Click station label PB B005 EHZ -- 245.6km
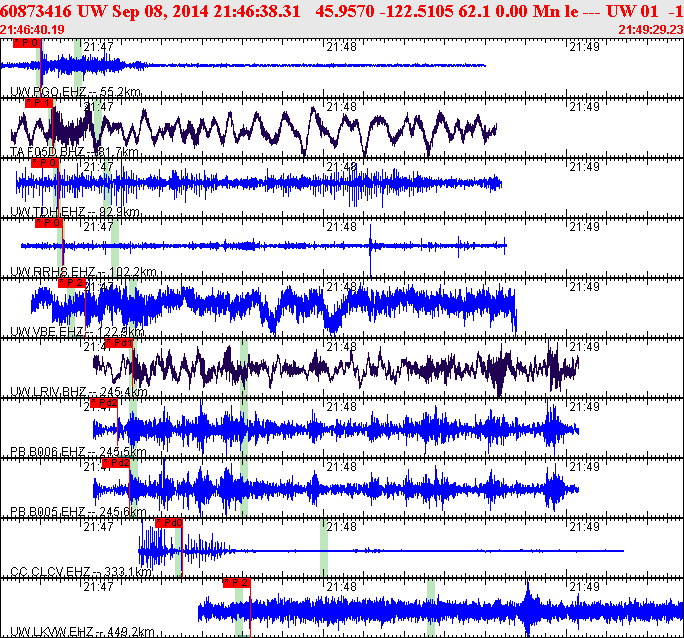684x638 pixels. (78, 512)
